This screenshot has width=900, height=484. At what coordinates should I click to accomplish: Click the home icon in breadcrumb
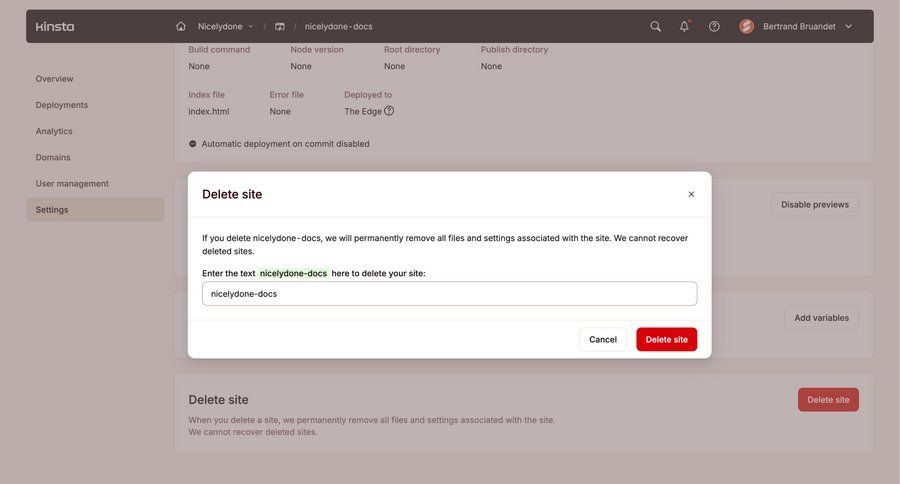coord(181,26)
